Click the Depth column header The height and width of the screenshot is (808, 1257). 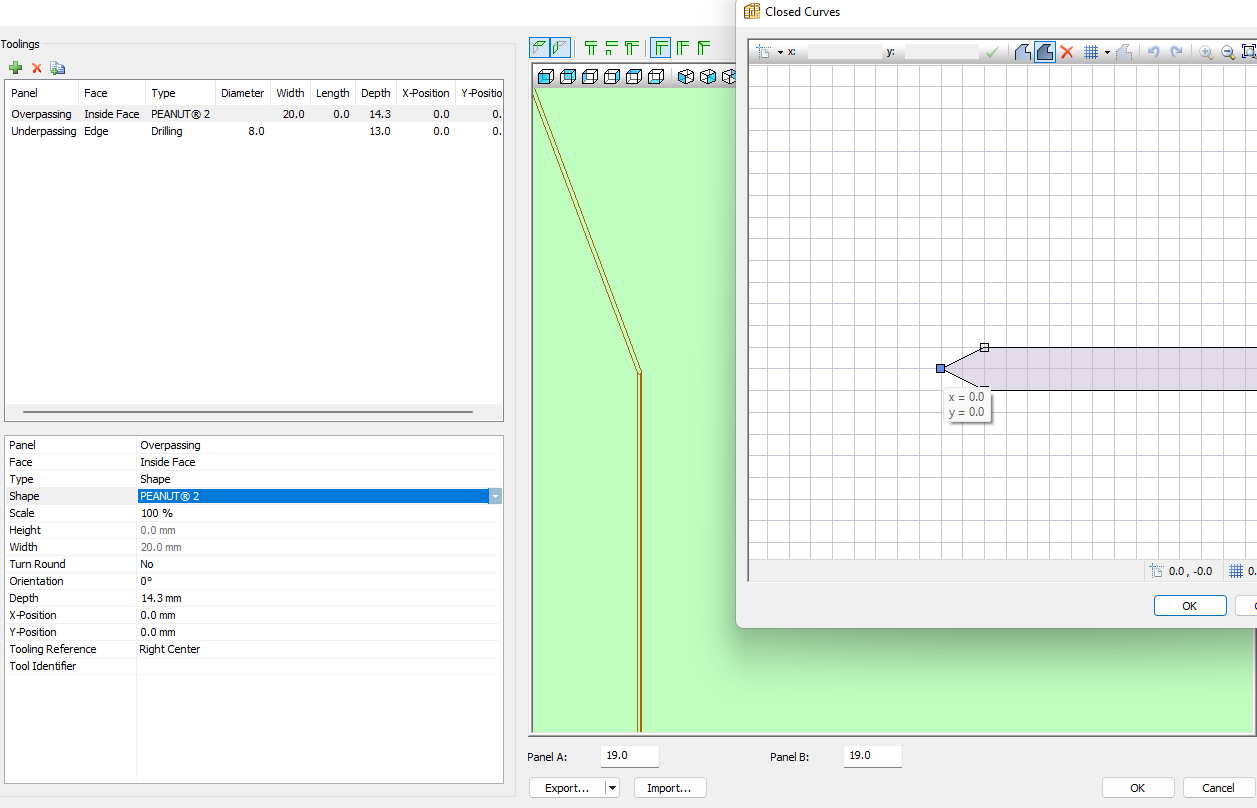(376, 93)
